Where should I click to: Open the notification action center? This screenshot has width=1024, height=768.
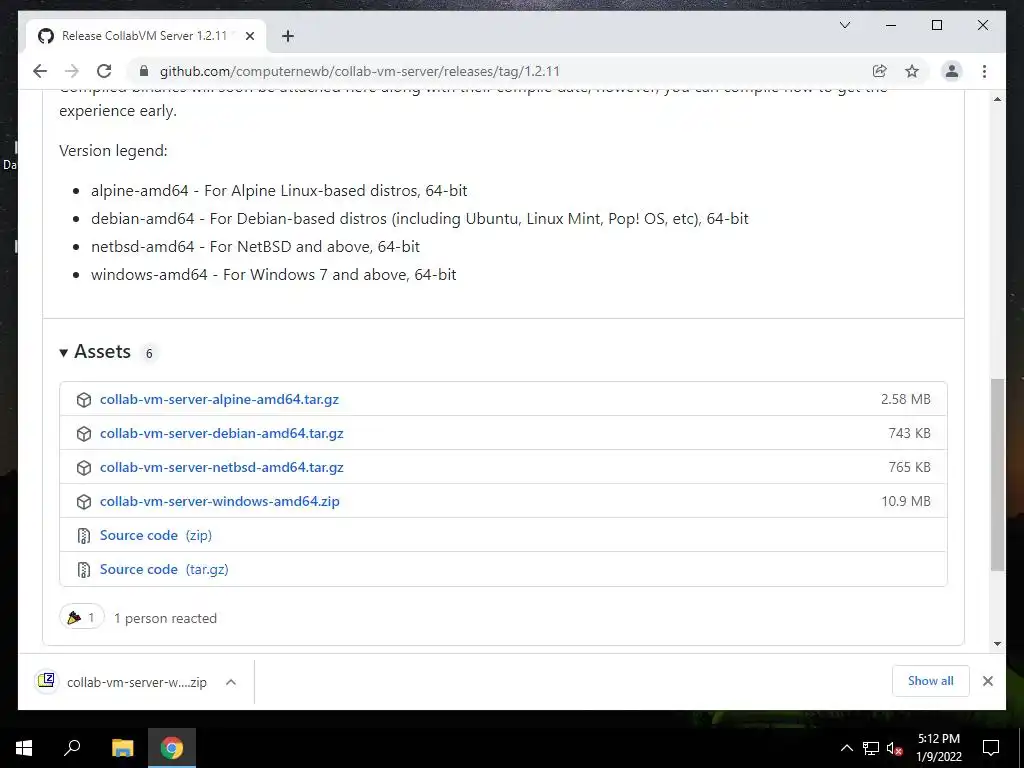click(991, 748)
